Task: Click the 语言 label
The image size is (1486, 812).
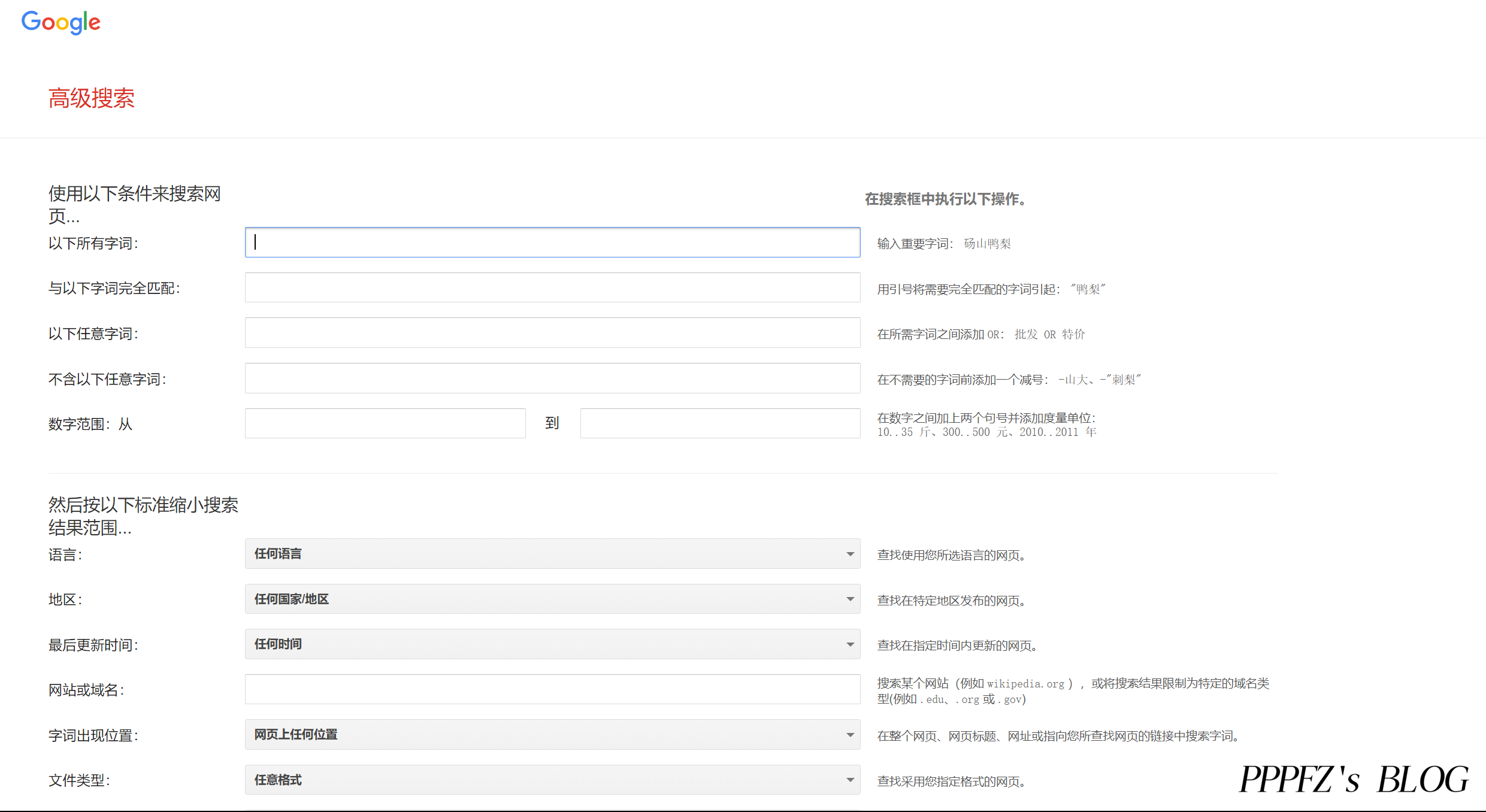Action: (65, 555)
